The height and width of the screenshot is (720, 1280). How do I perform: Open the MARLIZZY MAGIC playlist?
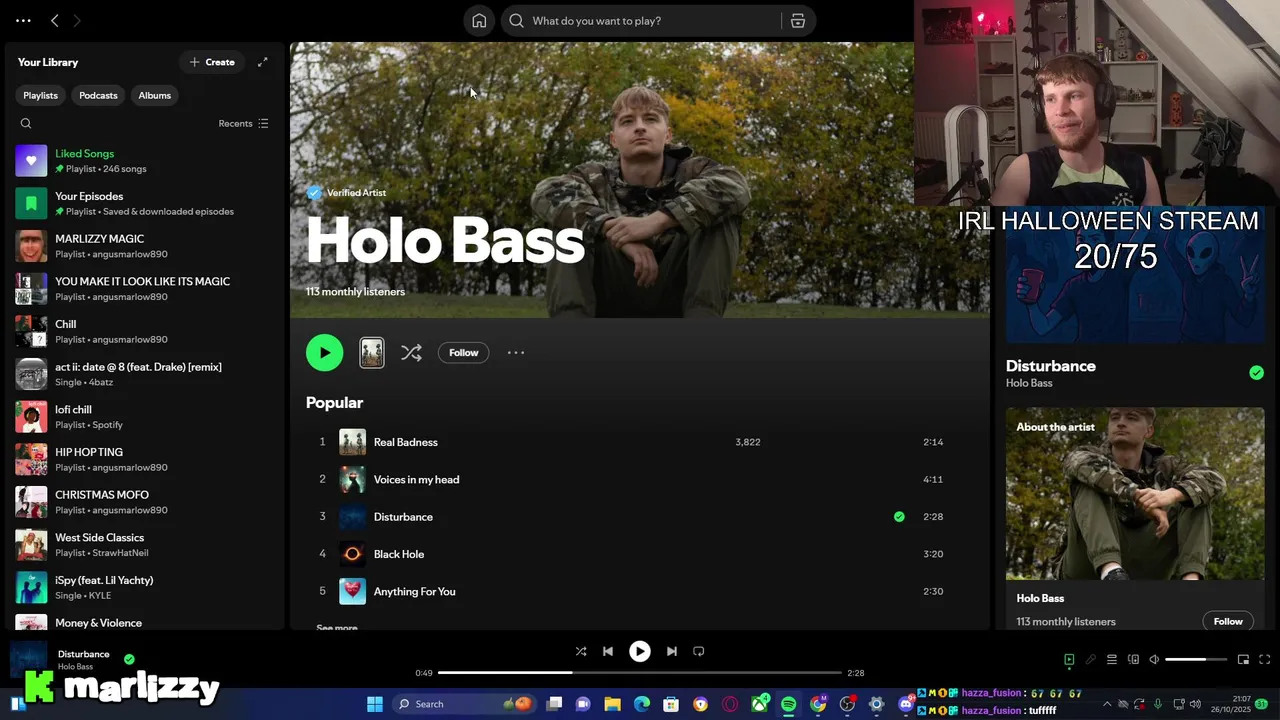[145, 246]
